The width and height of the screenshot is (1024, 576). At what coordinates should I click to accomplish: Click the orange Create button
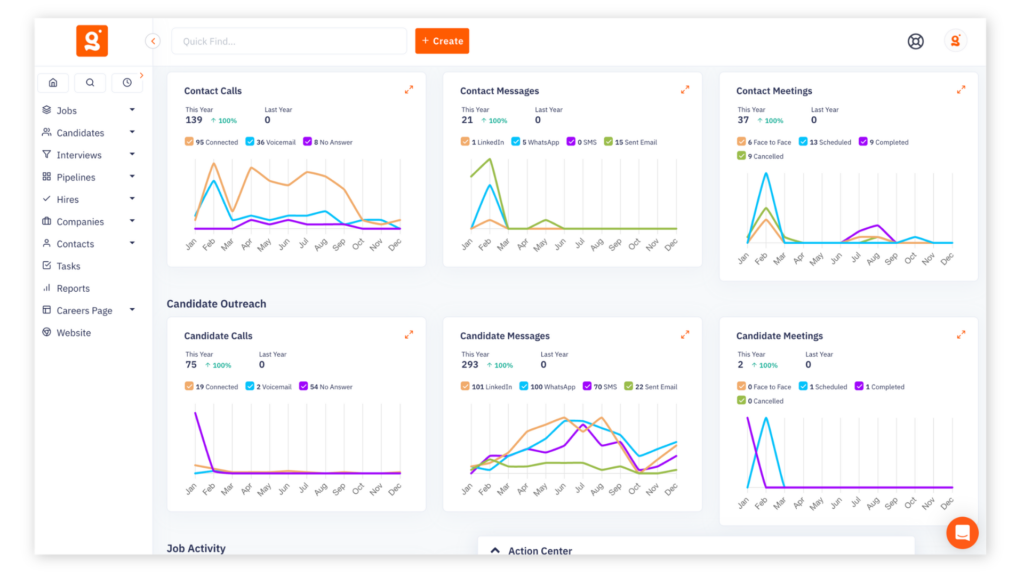442,41
